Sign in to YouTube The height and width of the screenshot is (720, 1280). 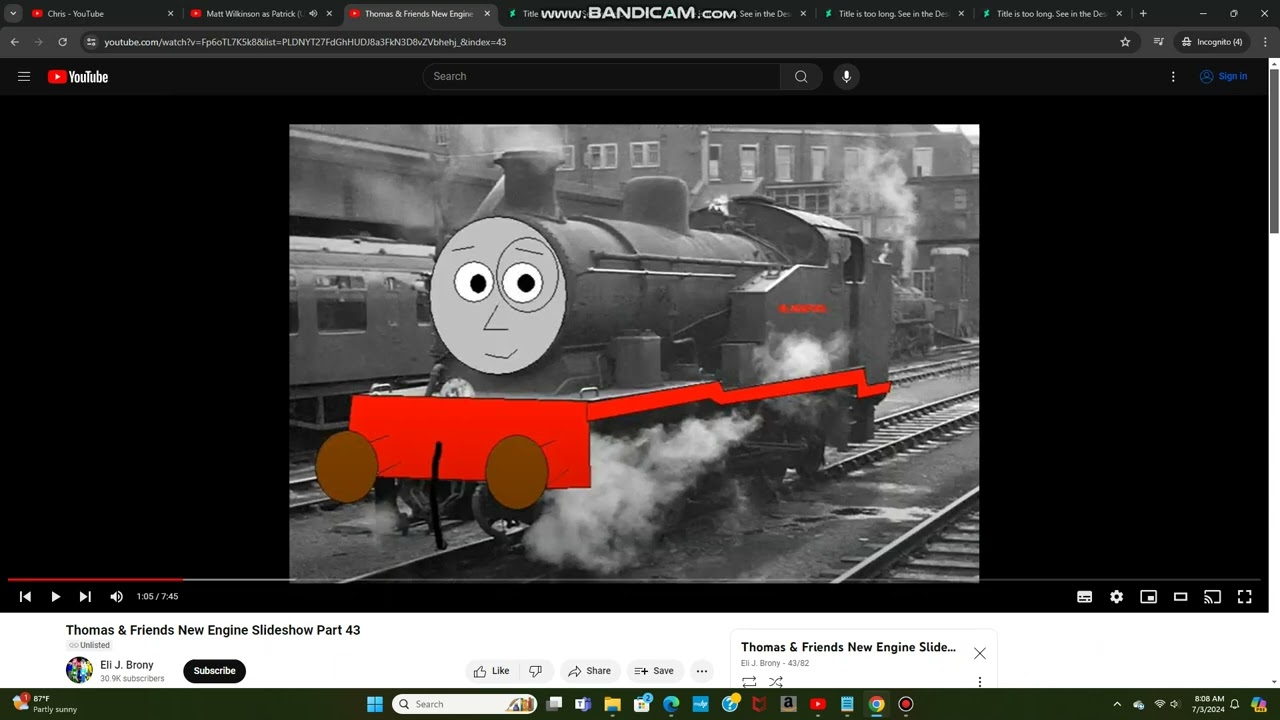[x=1223, y=76]
